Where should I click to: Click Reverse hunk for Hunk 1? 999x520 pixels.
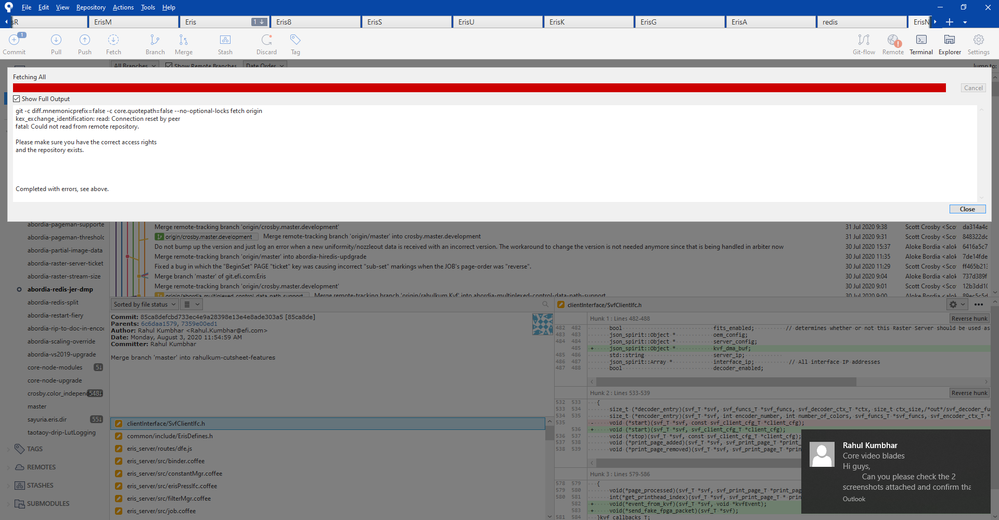969,318
